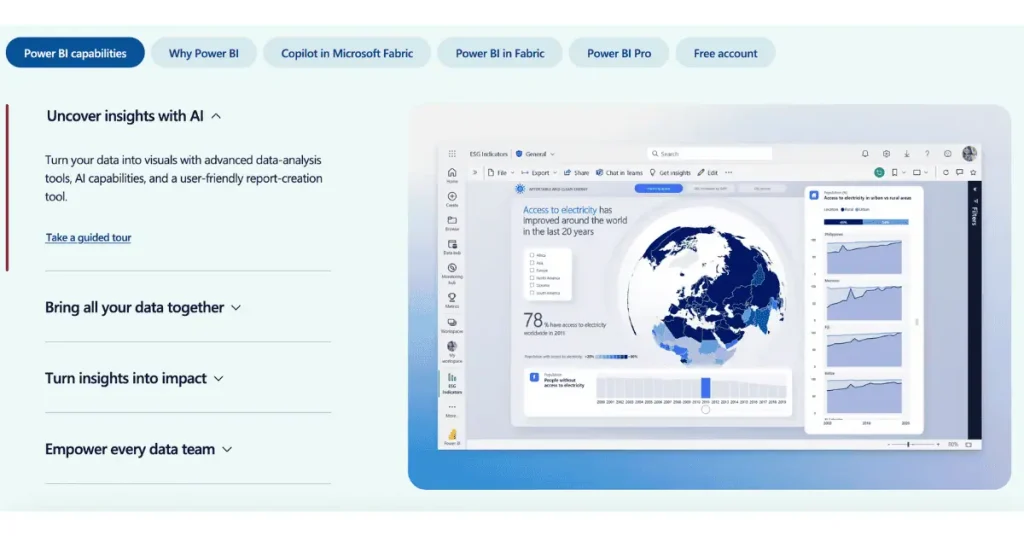
Task: Click the year timeline slider handle
Action: click(705, 410)
